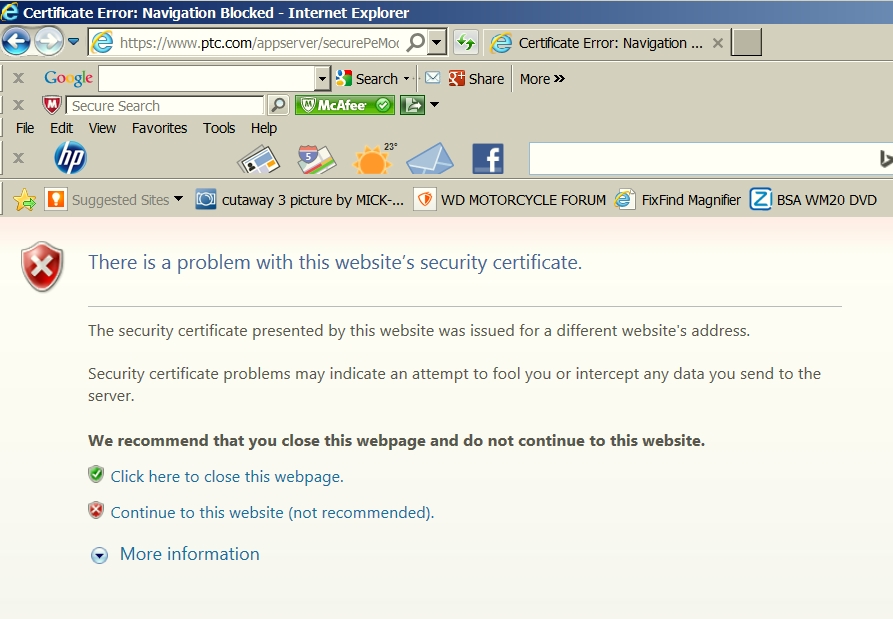Click the Internet Explorer title bar icon
The image size is (893, 619).
coord(9,11)
